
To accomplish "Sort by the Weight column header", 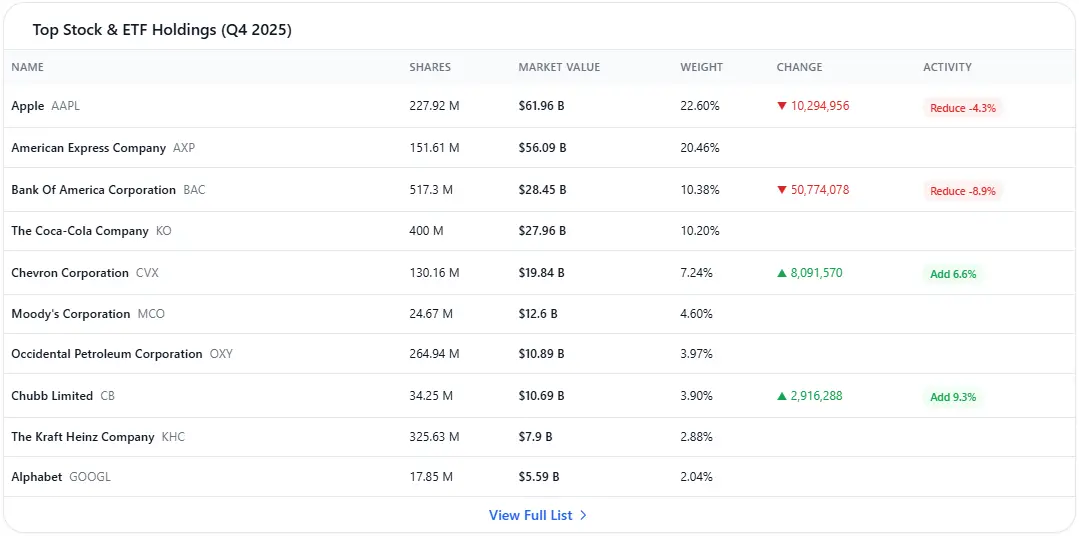I will tap(701, 67).
